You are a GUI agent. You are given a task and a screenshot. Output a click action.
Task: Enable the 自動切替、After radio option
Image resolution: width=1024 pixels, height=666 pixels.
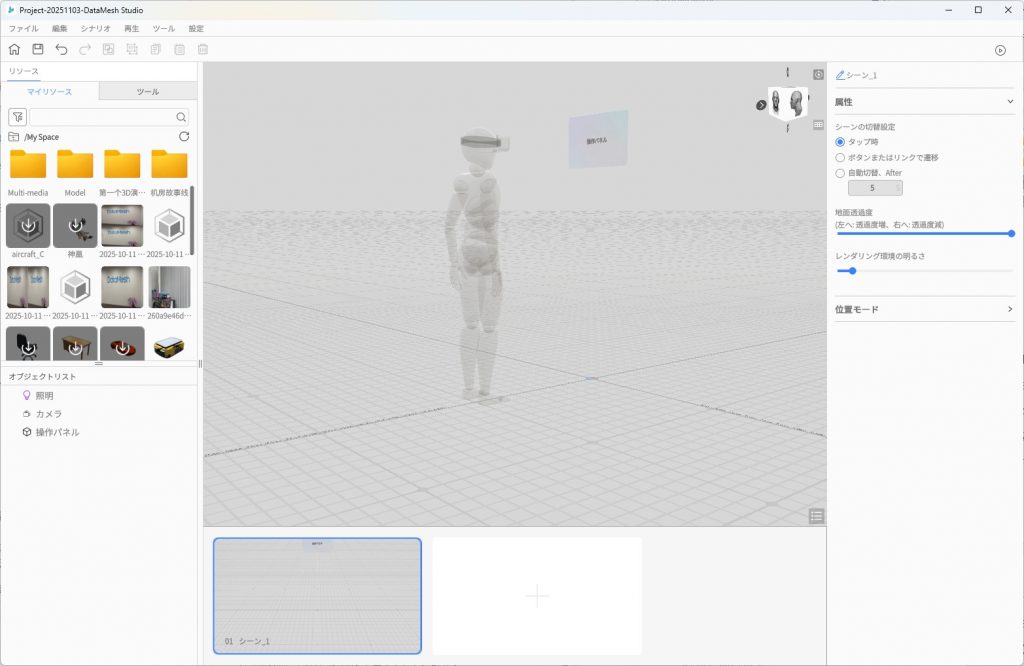point(840,173)
